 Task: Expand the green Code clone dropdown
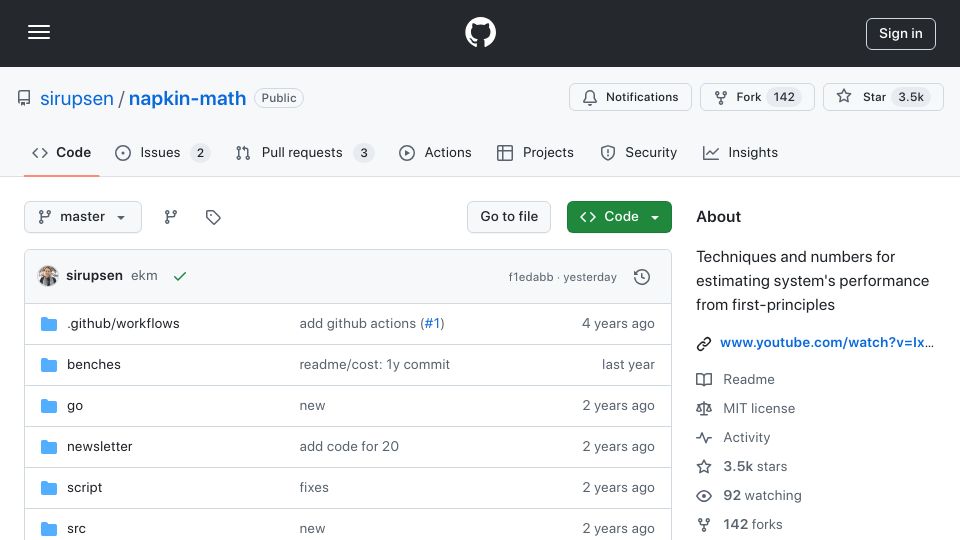click(x=619, y=217)
